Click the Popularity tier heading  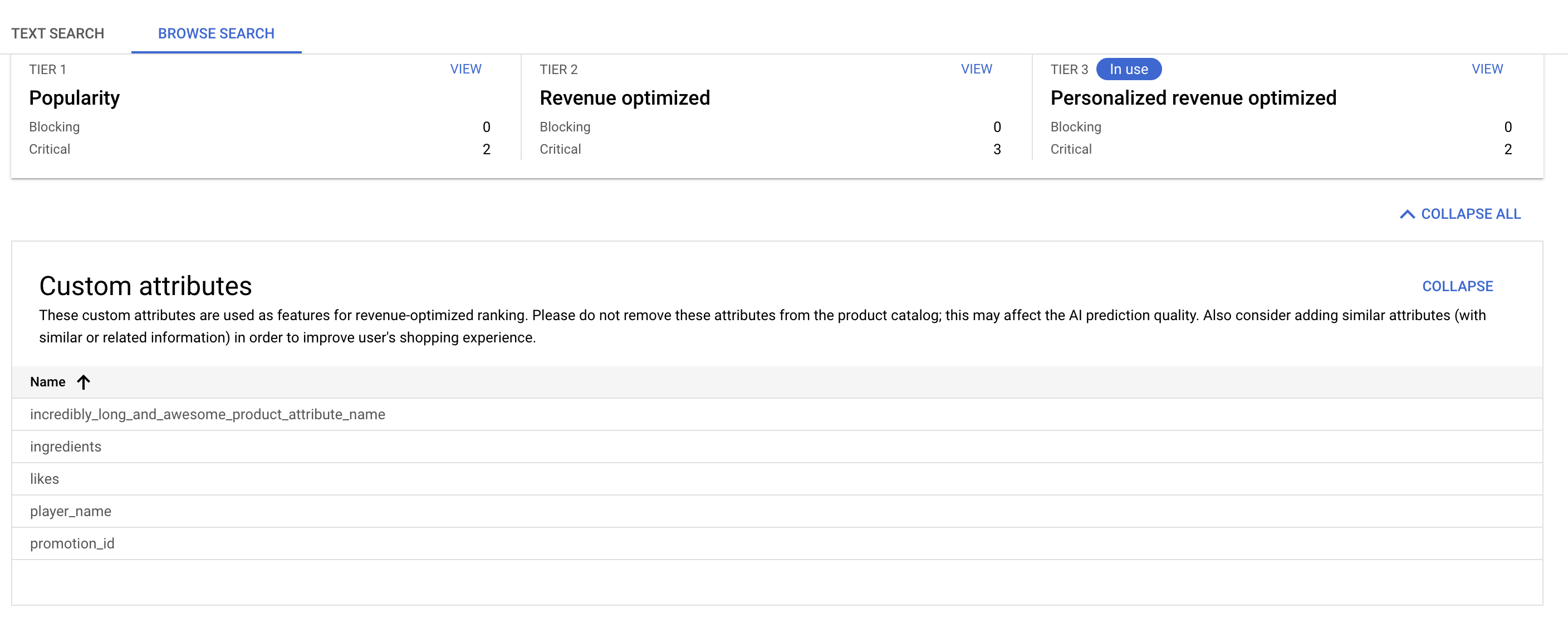74,98
